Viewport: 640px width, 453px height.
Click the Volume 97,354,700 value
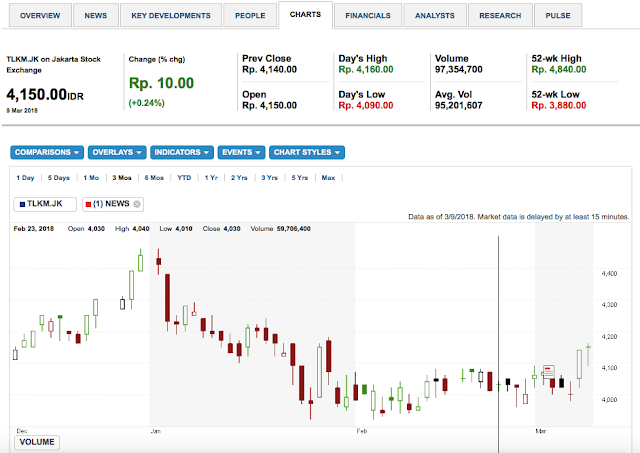pyautogui.click(x=459, y=69)
